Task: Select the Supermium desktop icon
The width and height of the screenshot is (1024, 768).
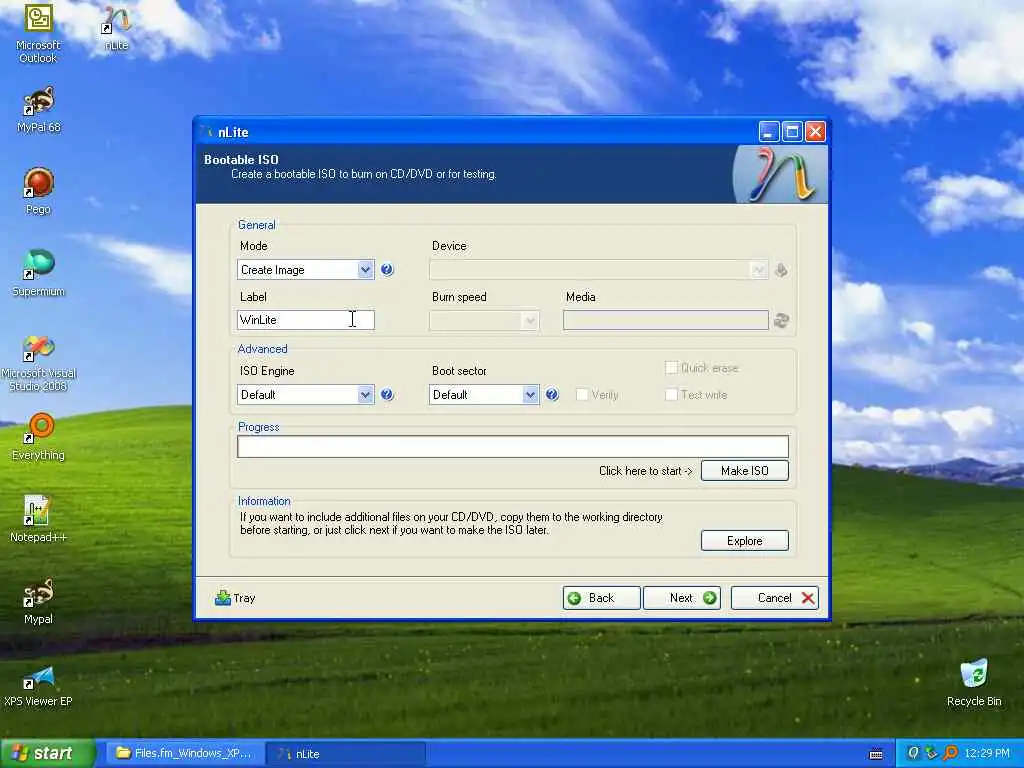Action: [x=39, y=273]
